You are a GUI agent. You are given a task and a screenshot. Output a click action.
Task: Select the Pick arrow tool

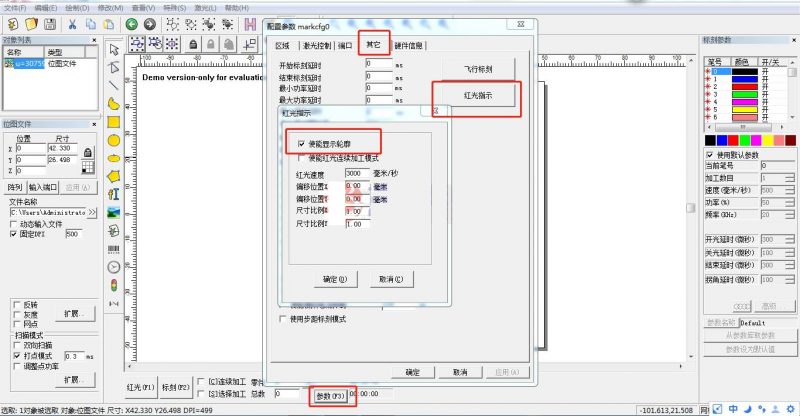pos(114,49)
